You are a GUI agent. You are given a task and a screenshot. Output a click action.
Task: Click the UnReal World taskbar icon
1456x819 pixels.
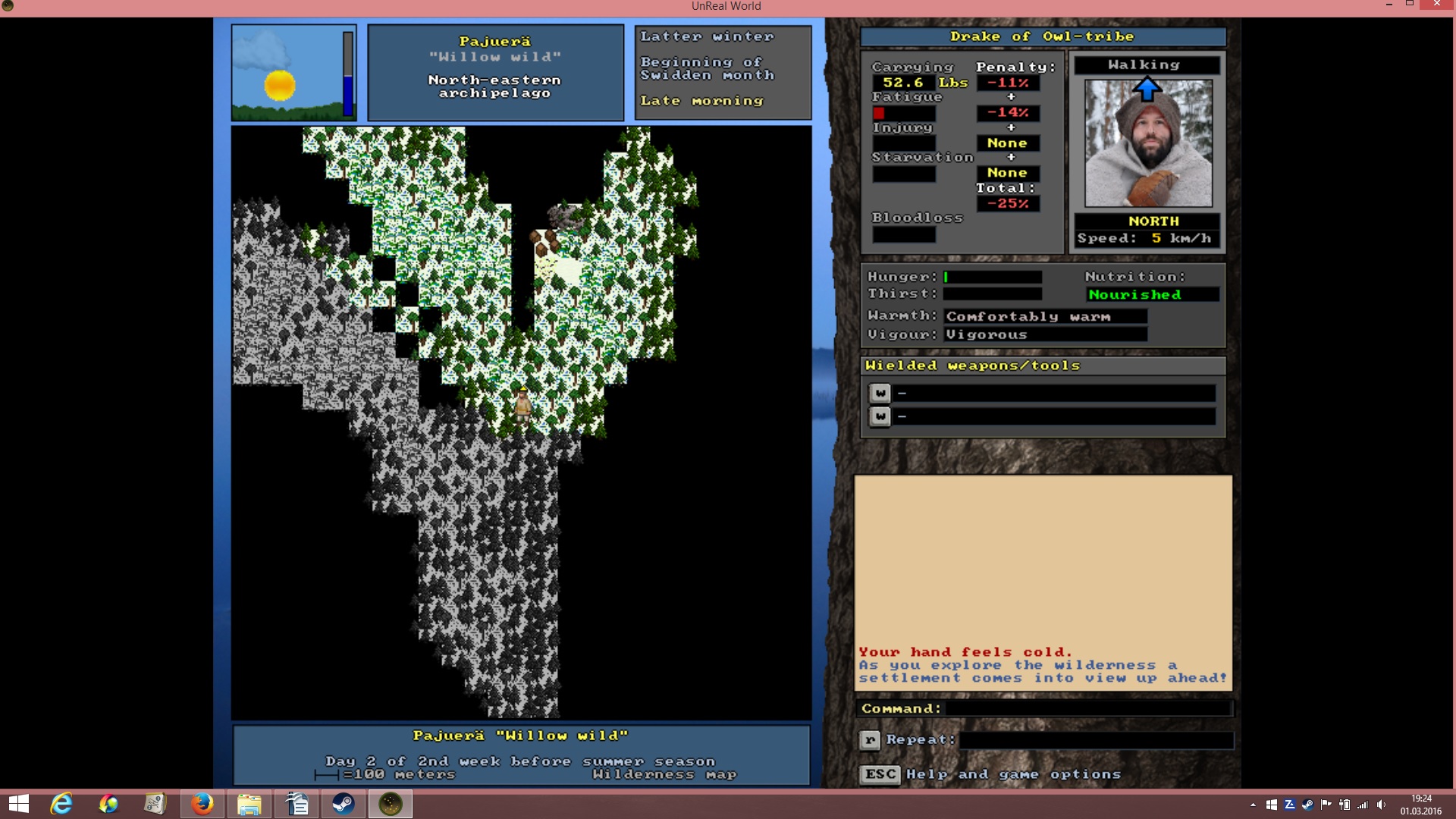coord(390,804)
